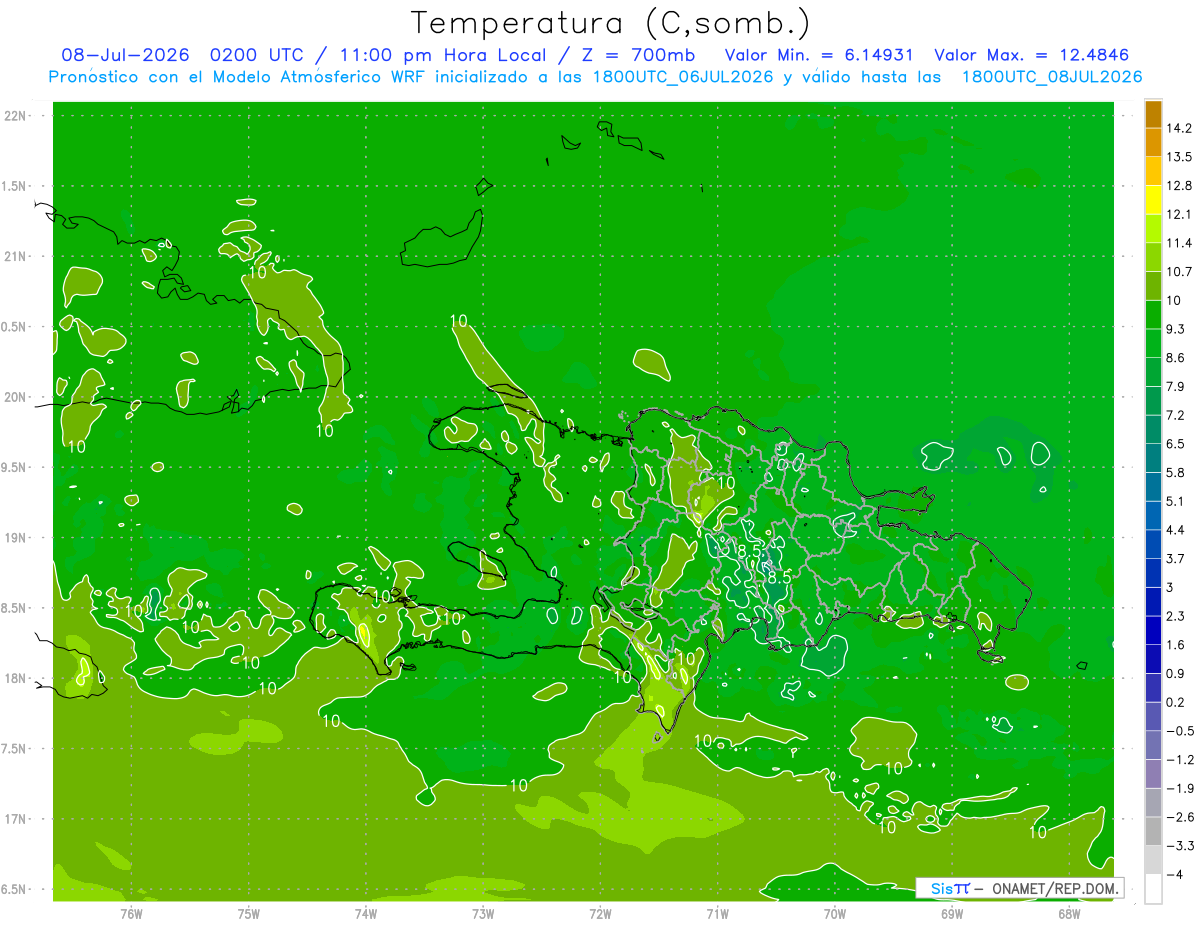Click the '18N' latitude axis label
1200x927 pixels.
coord(15,678)
